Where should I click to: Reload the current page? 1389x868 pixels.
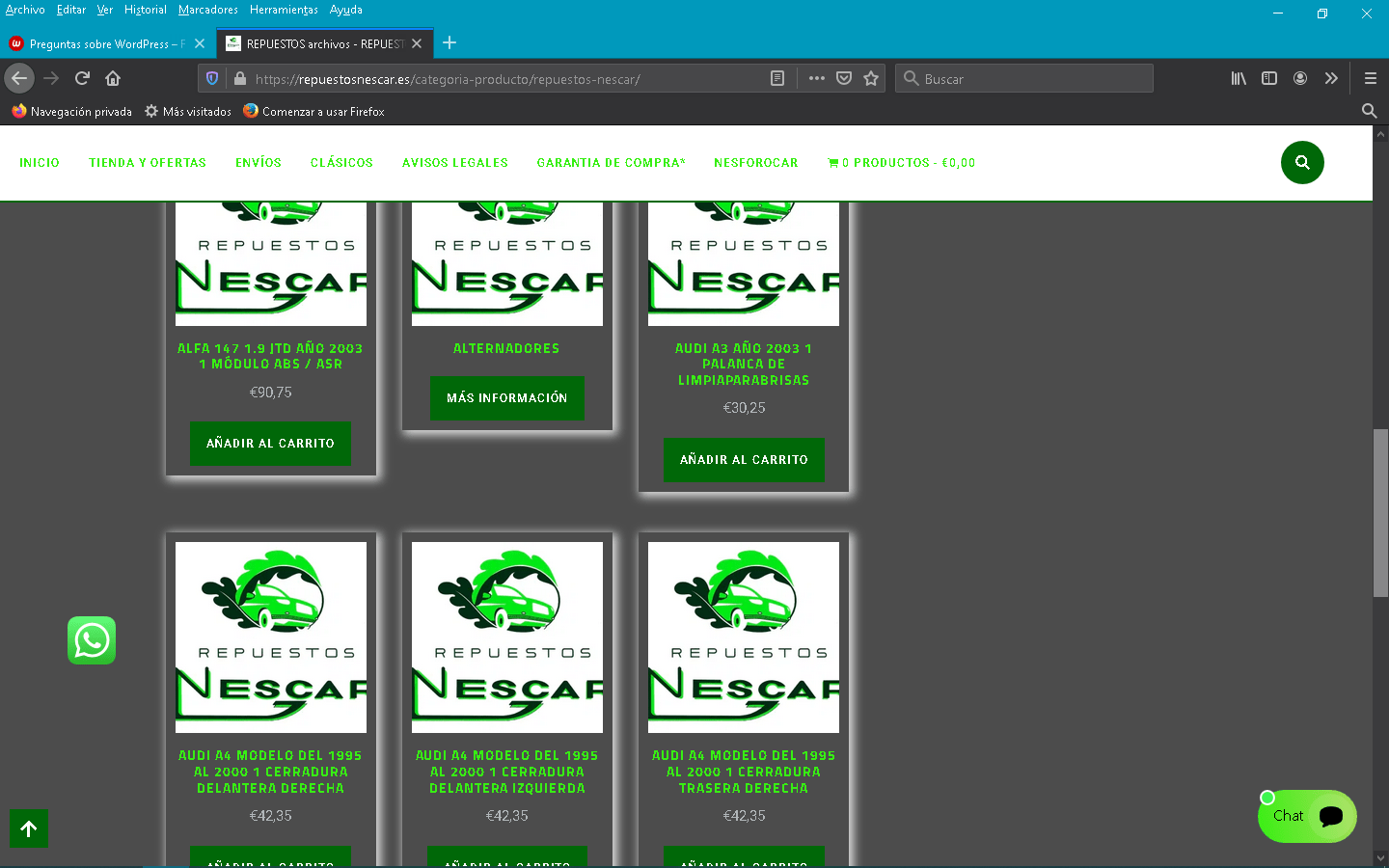(x=82, y=78)
